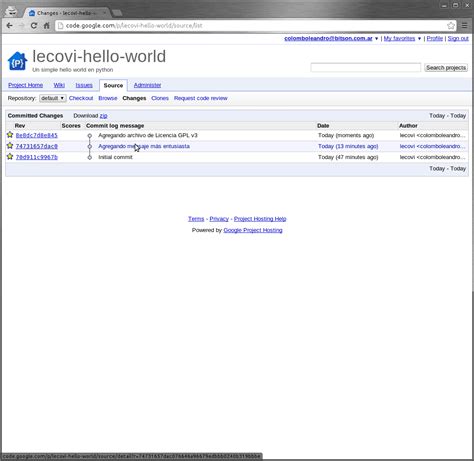Click commit message Agregando archivo de Licencia GPL v3
The height and width of the screenshot is (461, 474).
tap(148, 135)
